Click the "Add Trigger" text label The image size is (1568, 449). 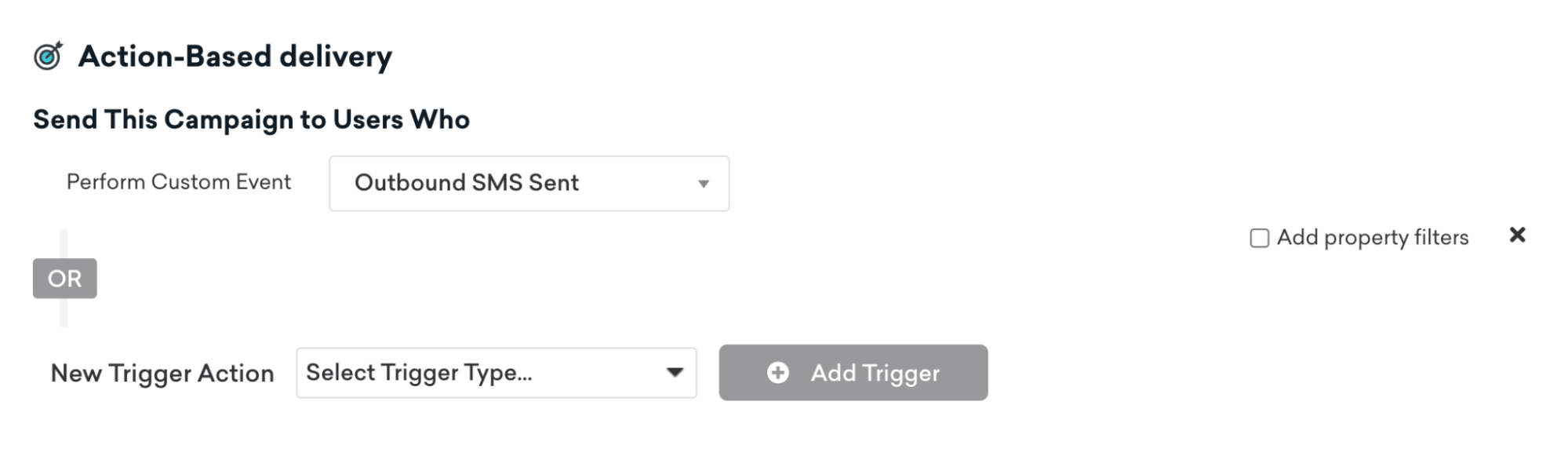tap(875, 373)
